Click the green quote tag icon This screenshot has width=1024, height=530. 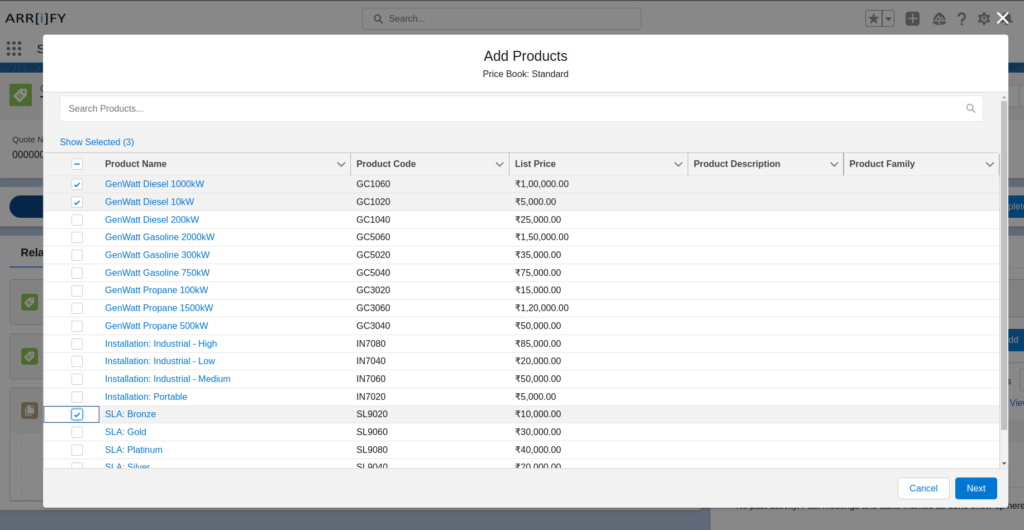tap(20, 95)
